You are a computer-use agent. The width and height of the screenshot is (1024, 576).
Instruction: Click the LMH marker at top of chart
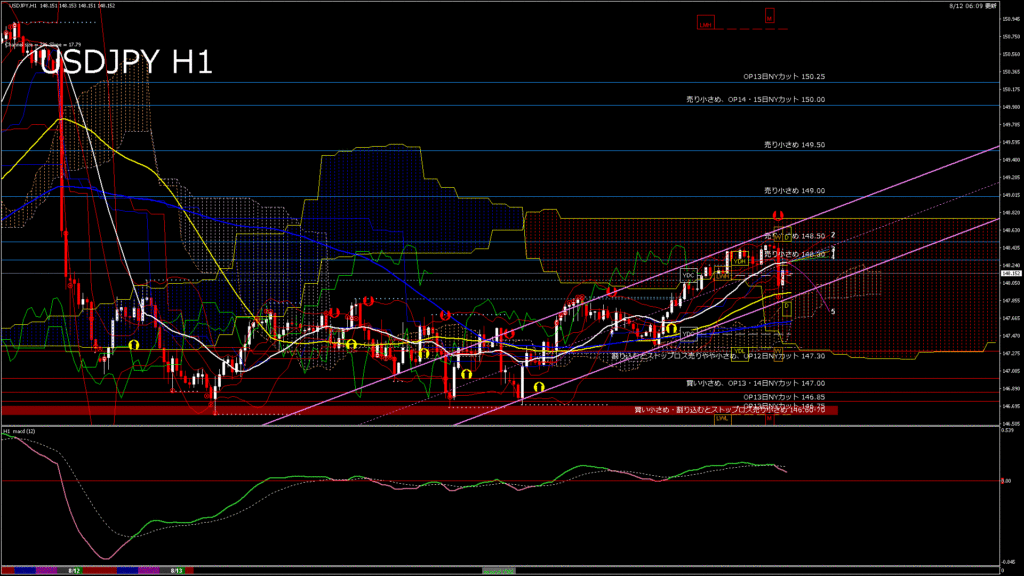pos(706,24)
